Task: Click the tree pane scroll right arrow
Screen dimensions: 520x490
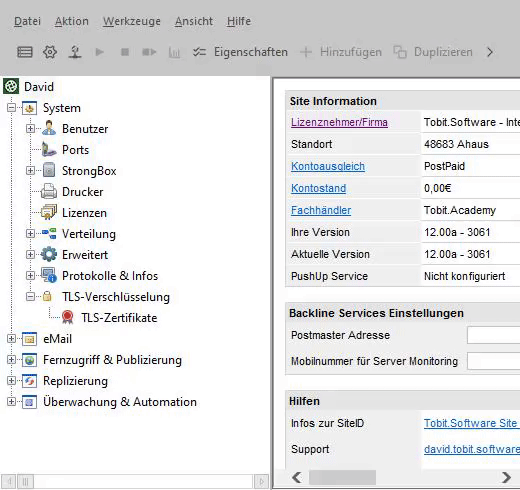Action: 261,481
